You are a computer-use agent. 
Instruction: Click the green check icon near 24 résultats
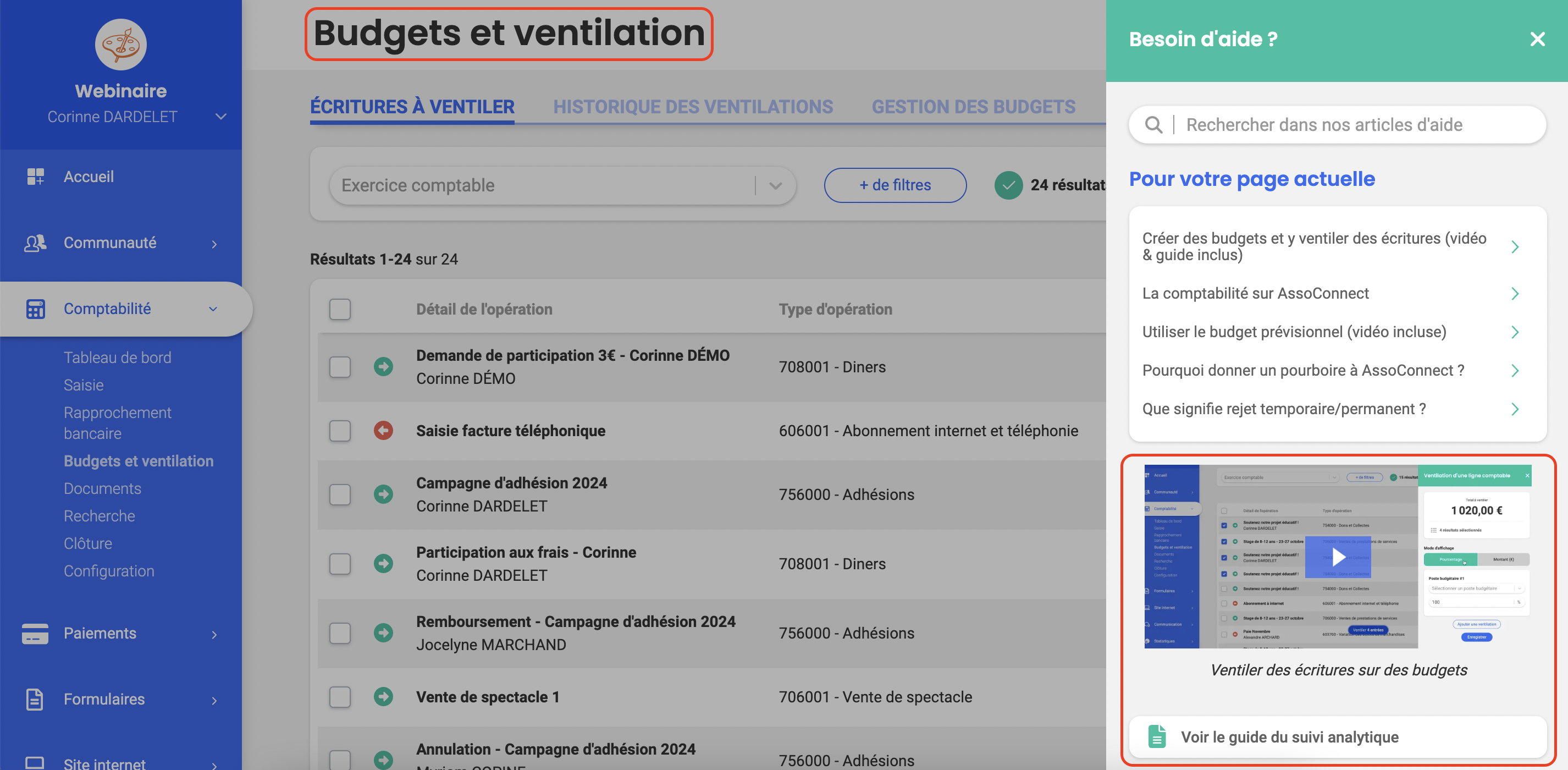click(1008, 185)
